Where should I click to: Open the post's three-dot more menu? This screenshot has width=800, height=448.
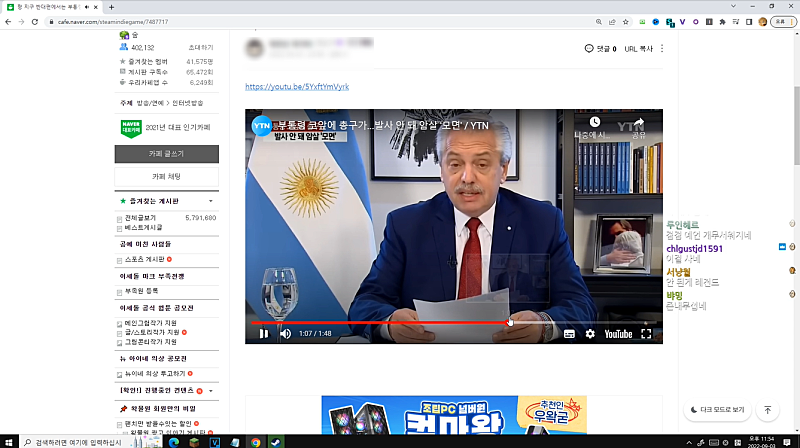click(662, 48)
